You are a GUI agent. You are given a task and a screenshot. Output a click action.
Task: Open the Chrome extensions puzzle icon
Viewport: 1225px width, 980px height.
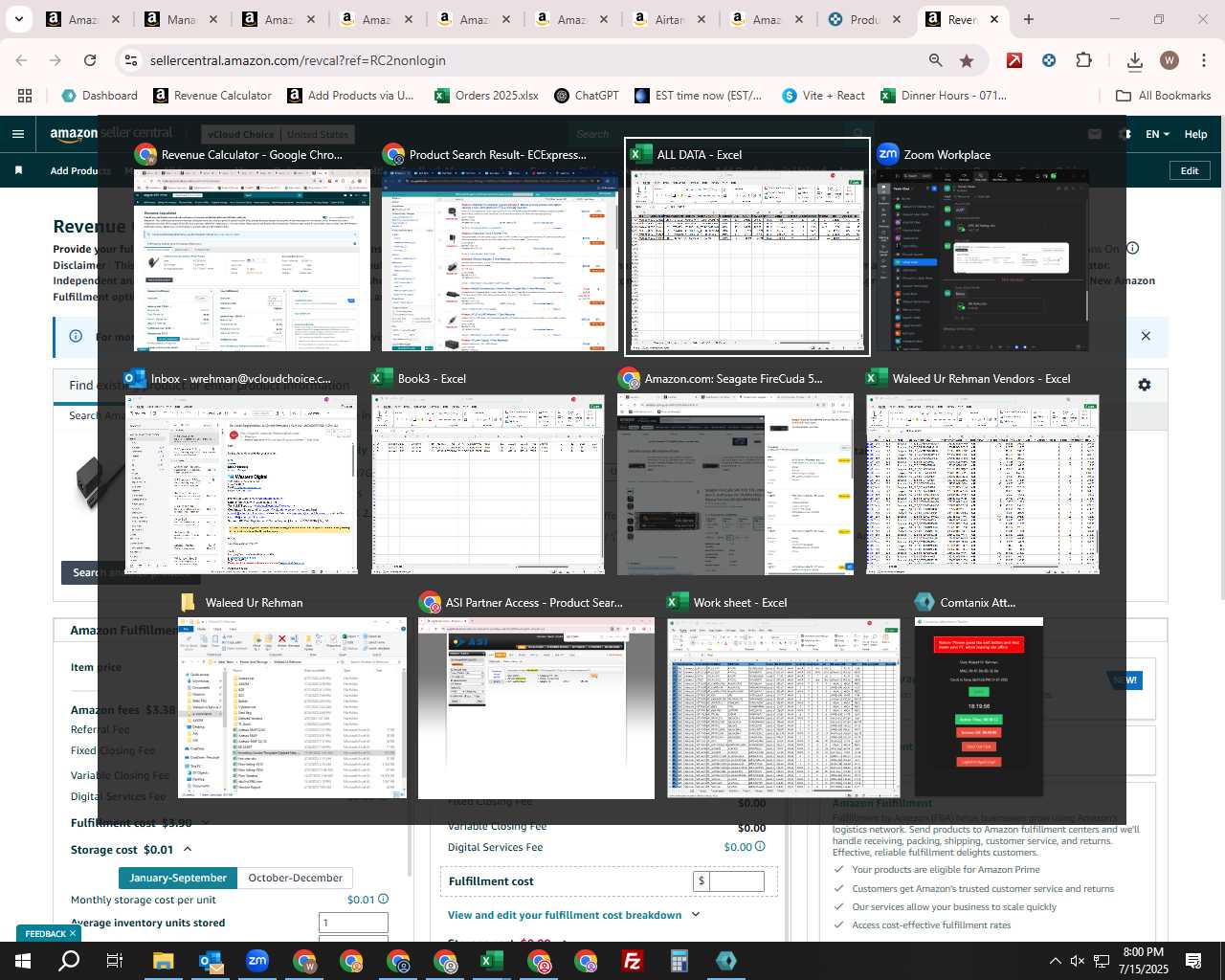point(1083,60)
